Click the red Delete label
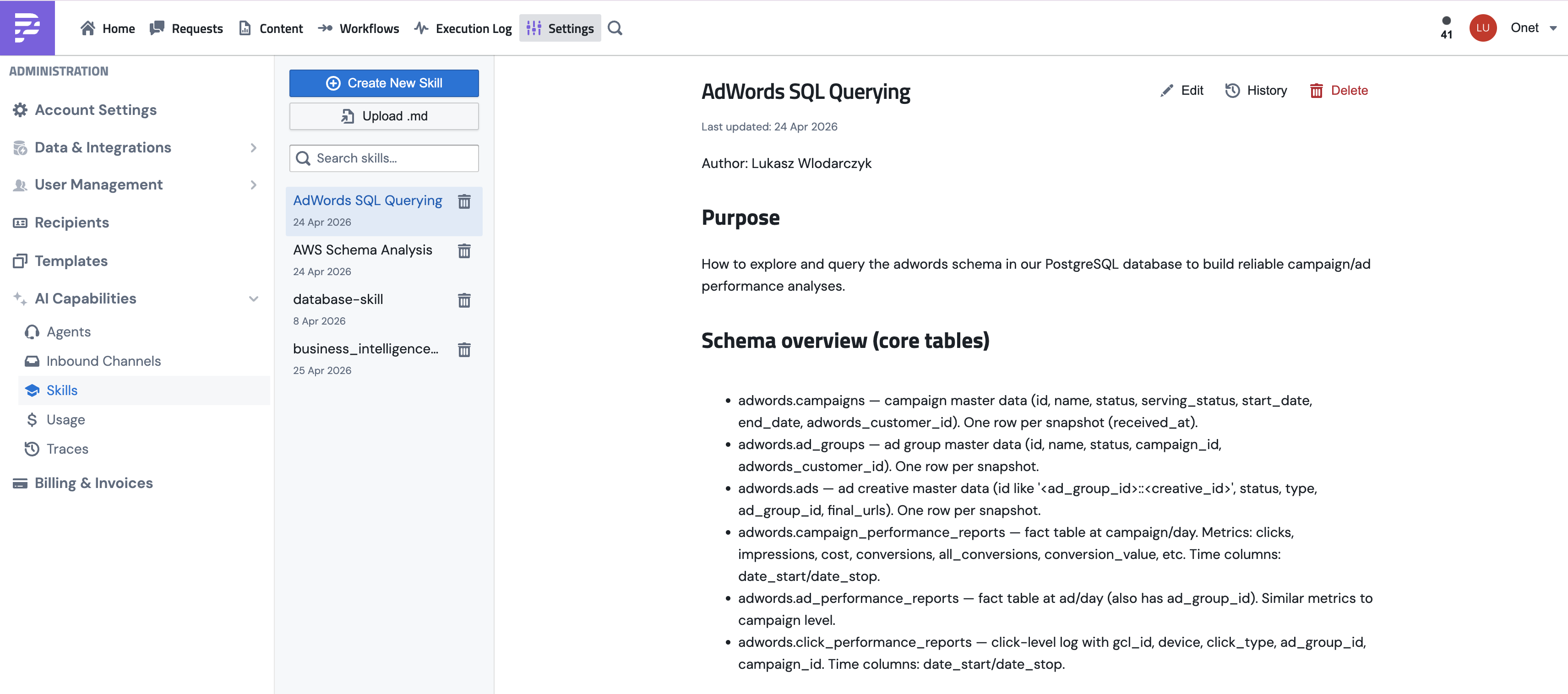Screen dimensions: 1568x694 pos(1349,91)
